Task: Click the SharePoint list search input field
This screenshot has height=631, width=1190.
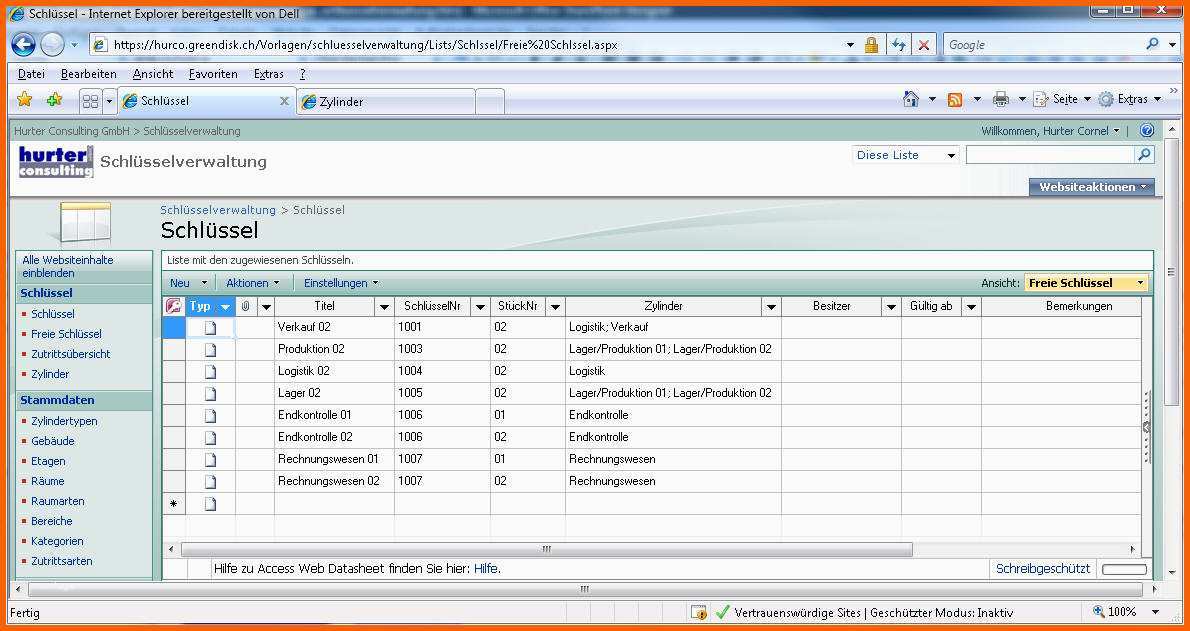Action: [x=1050, y=155]
